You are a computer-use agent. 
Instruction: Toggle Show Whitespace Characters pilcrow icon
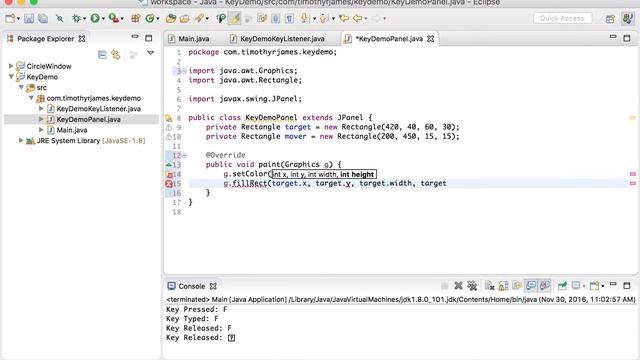[x=289, y=18]
